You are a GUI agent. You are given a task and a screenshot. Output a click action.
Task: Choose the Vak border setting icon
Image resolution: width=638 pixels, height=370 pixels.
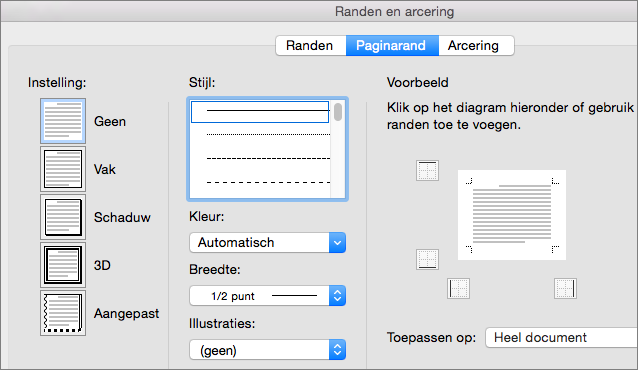63,169
